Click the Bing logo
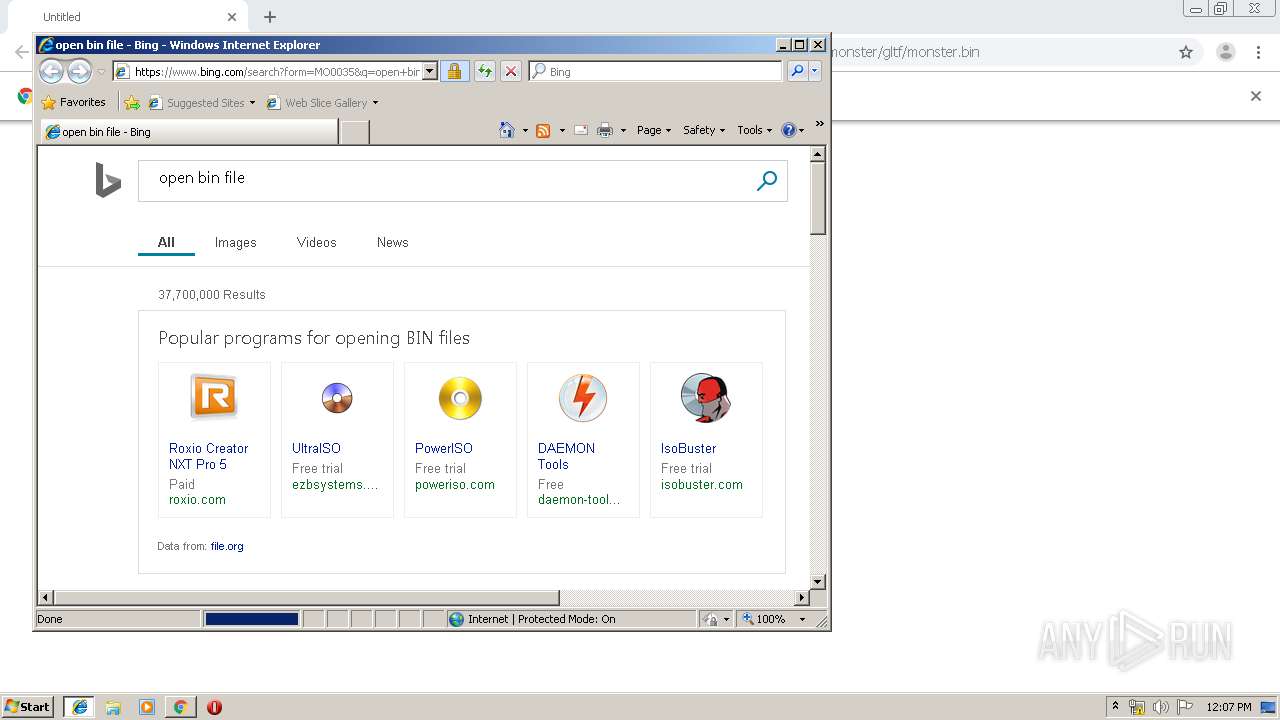This screenshot has width=1280, height=720. 108,181
